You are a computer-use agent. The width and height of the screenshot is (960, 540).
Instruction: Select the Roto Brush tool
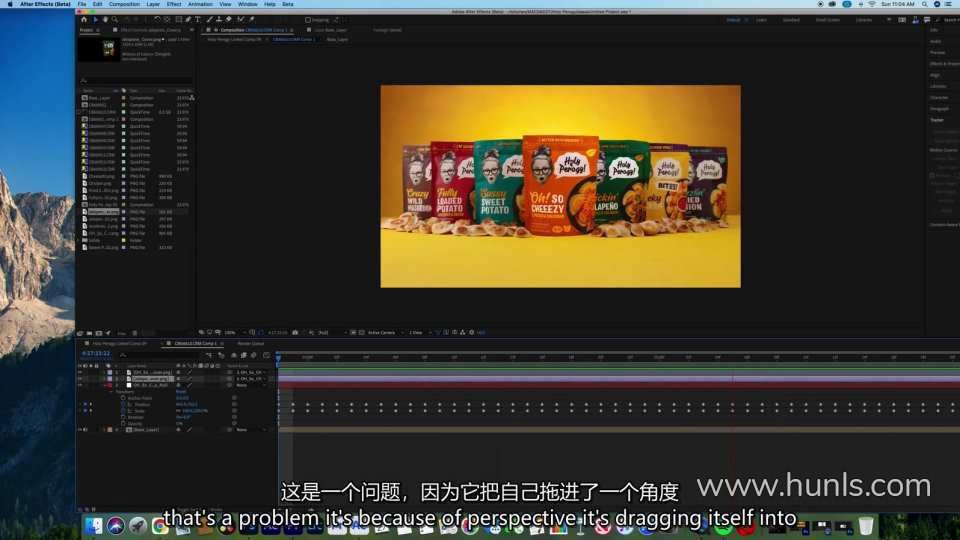pos(241,20)
